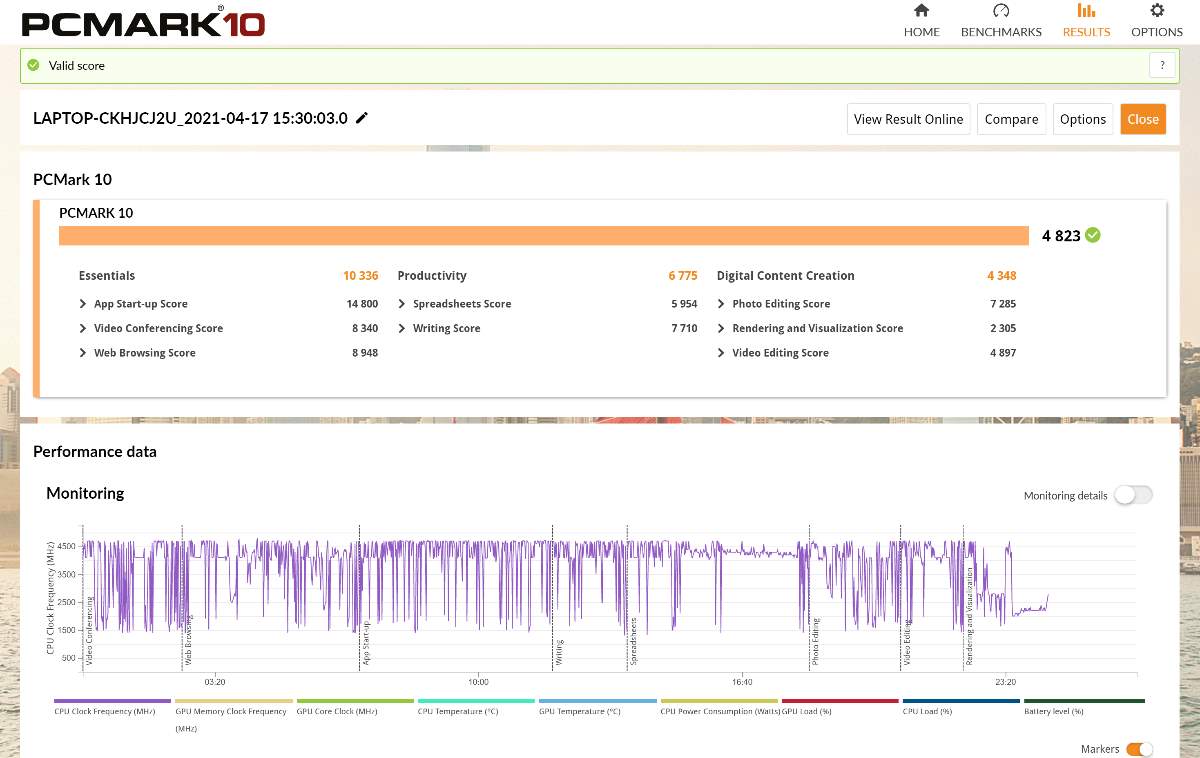Enable the Monitoring details toggle

click(x=1133, y=495)
